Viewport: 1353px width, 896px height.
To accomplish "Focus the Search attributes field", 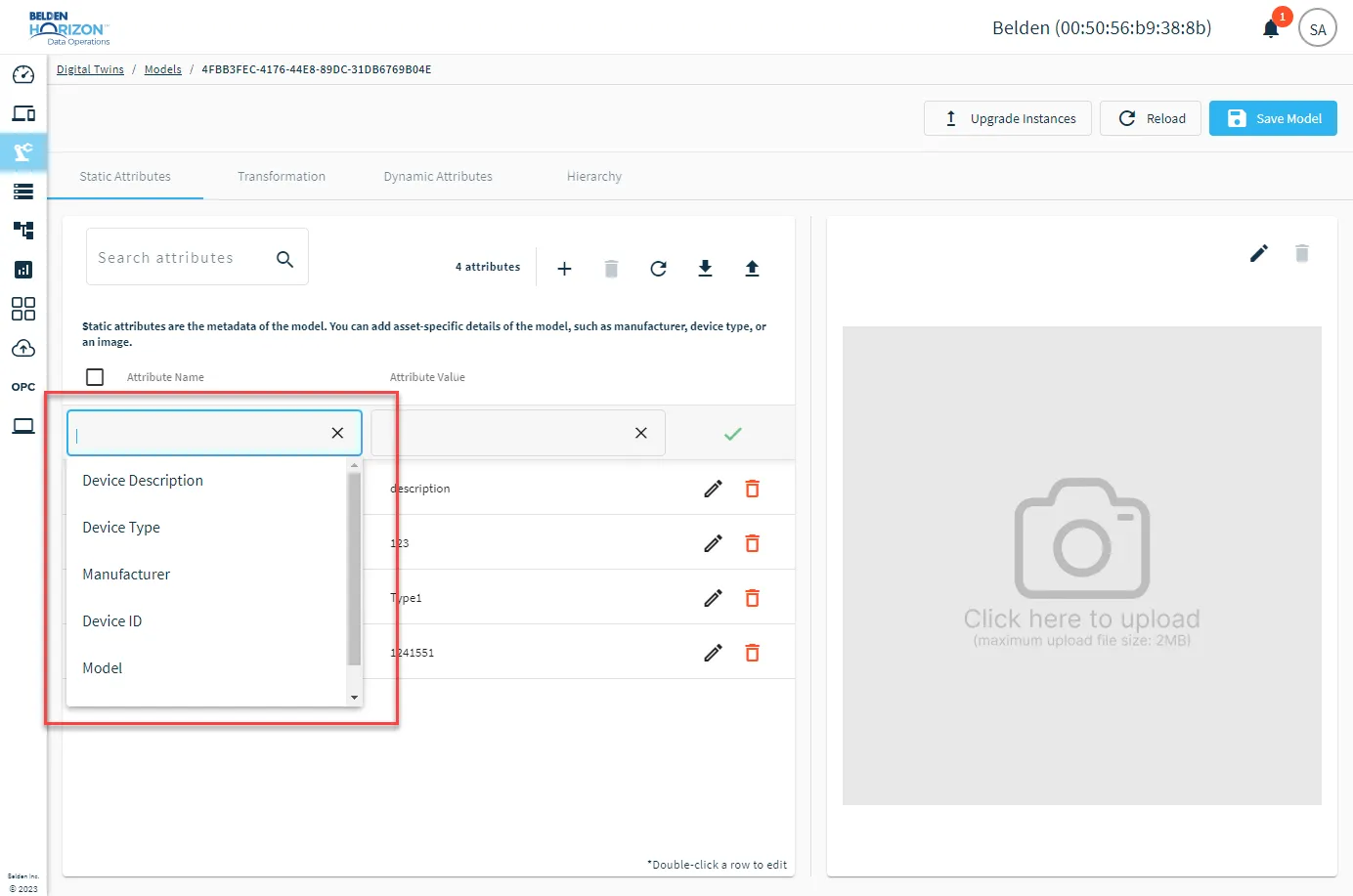I will [x=197, y=257].
